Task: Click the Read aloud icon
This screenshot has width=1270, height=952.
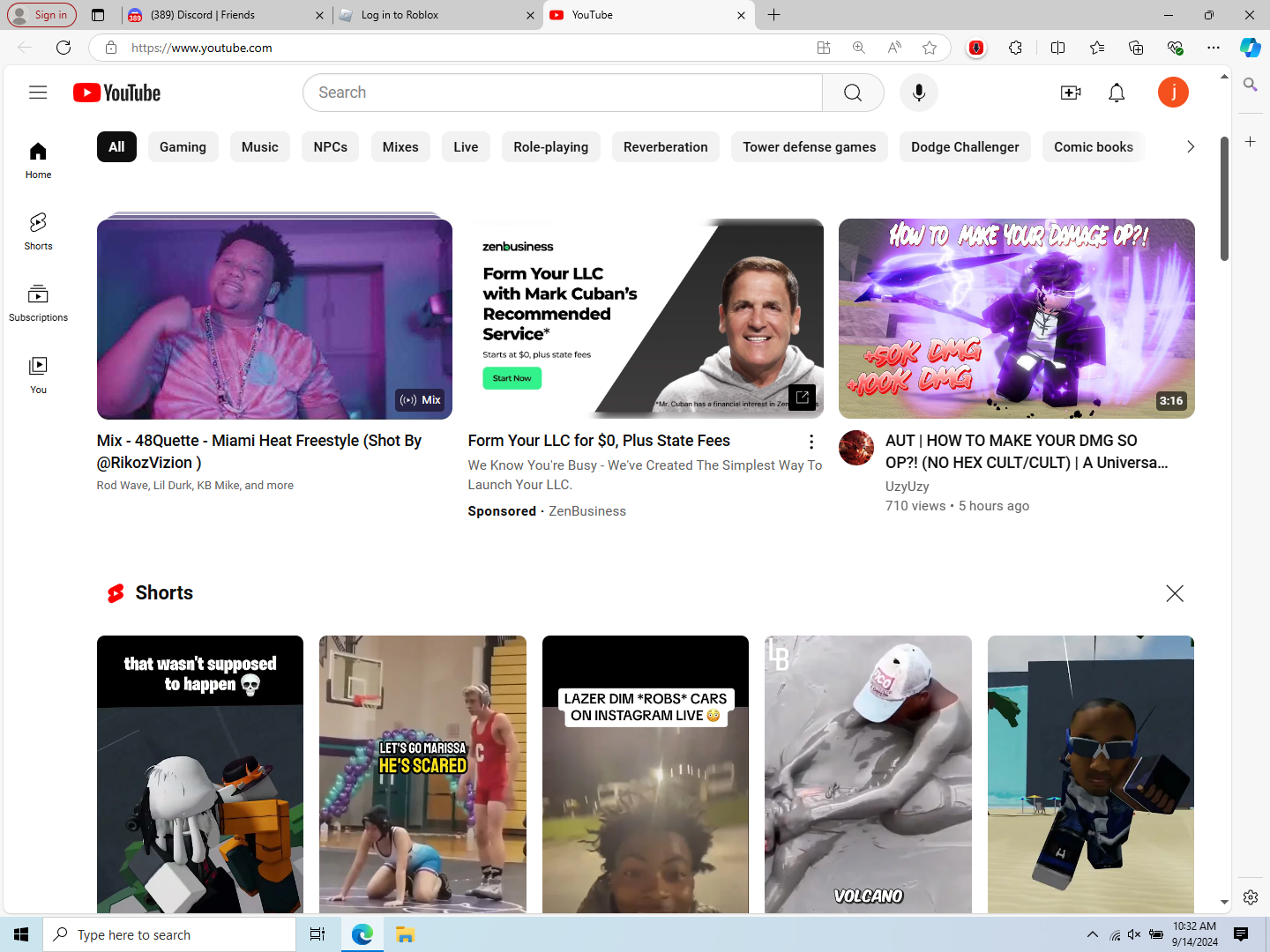Action: (x=894, y=48)
